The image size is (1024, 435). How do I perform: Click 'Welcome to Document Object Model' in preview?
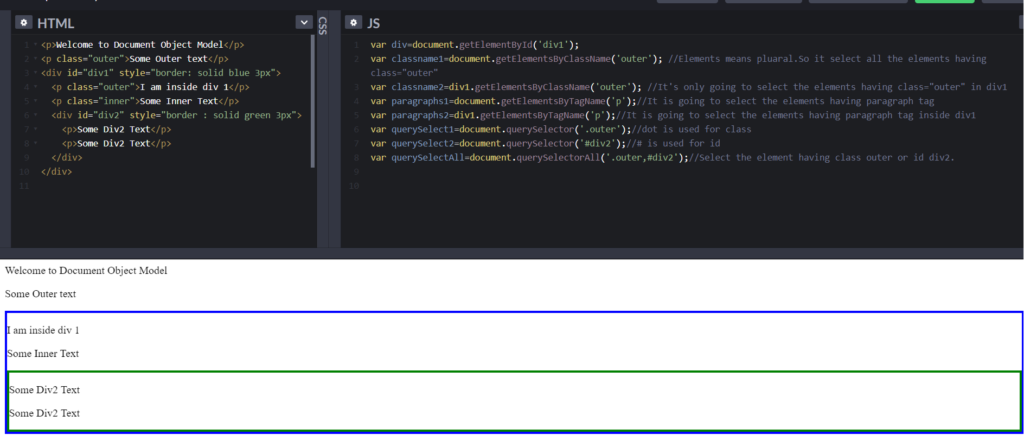86,270
